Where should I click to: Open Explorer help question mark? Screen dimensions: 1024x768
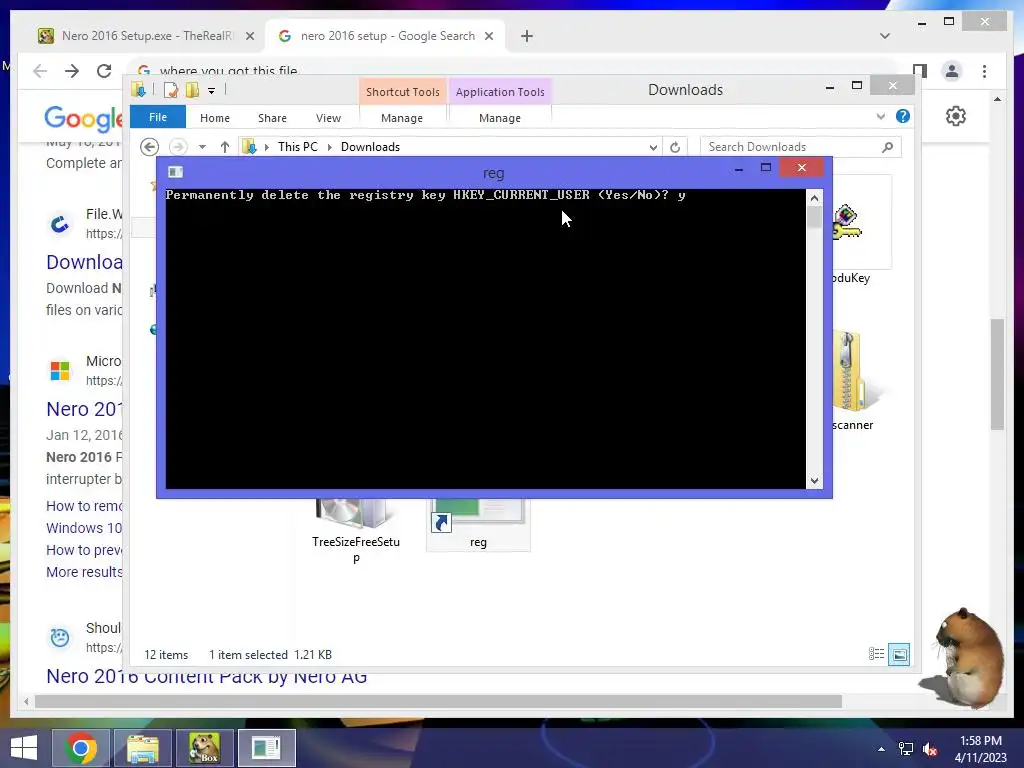(x=903, y=116)
